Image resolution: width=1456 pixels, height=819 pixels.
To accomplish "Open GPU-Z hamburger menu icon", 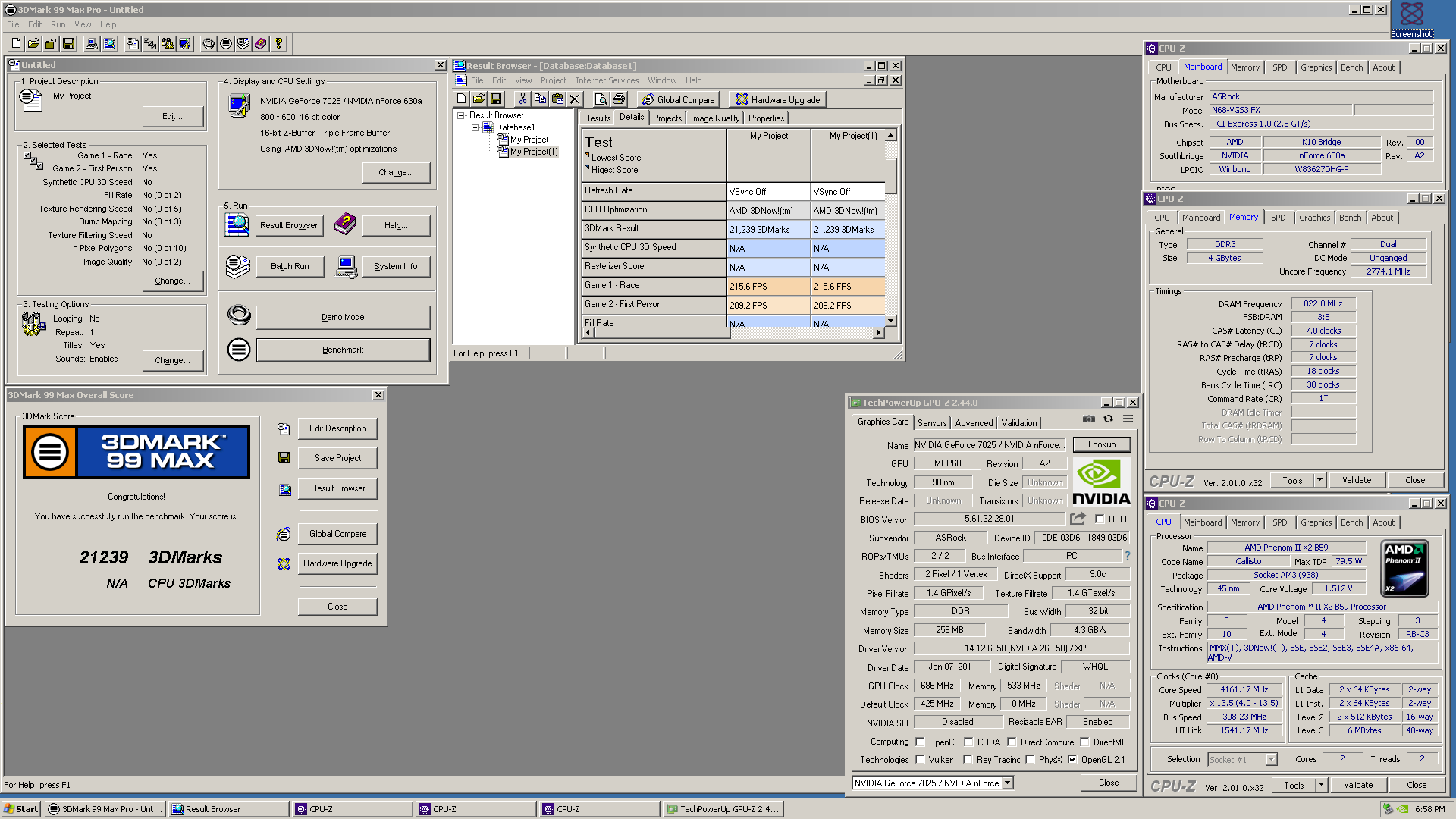I will click(x=1128, y=419).
